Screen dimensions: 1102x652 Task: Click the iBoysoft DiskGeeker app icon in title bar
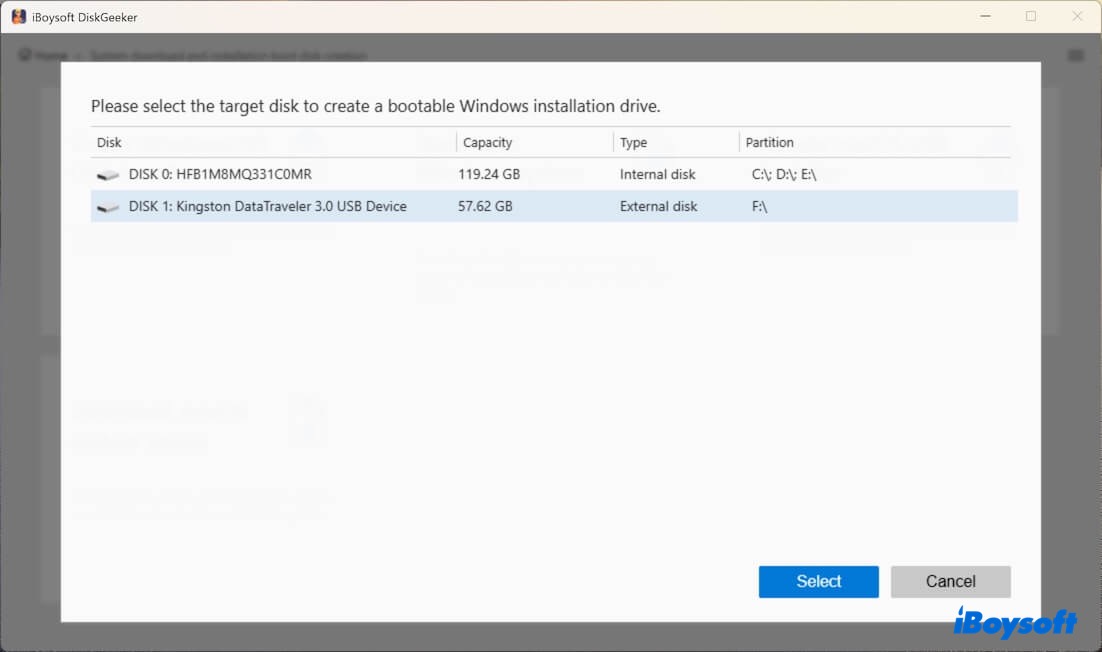point(19,17)
